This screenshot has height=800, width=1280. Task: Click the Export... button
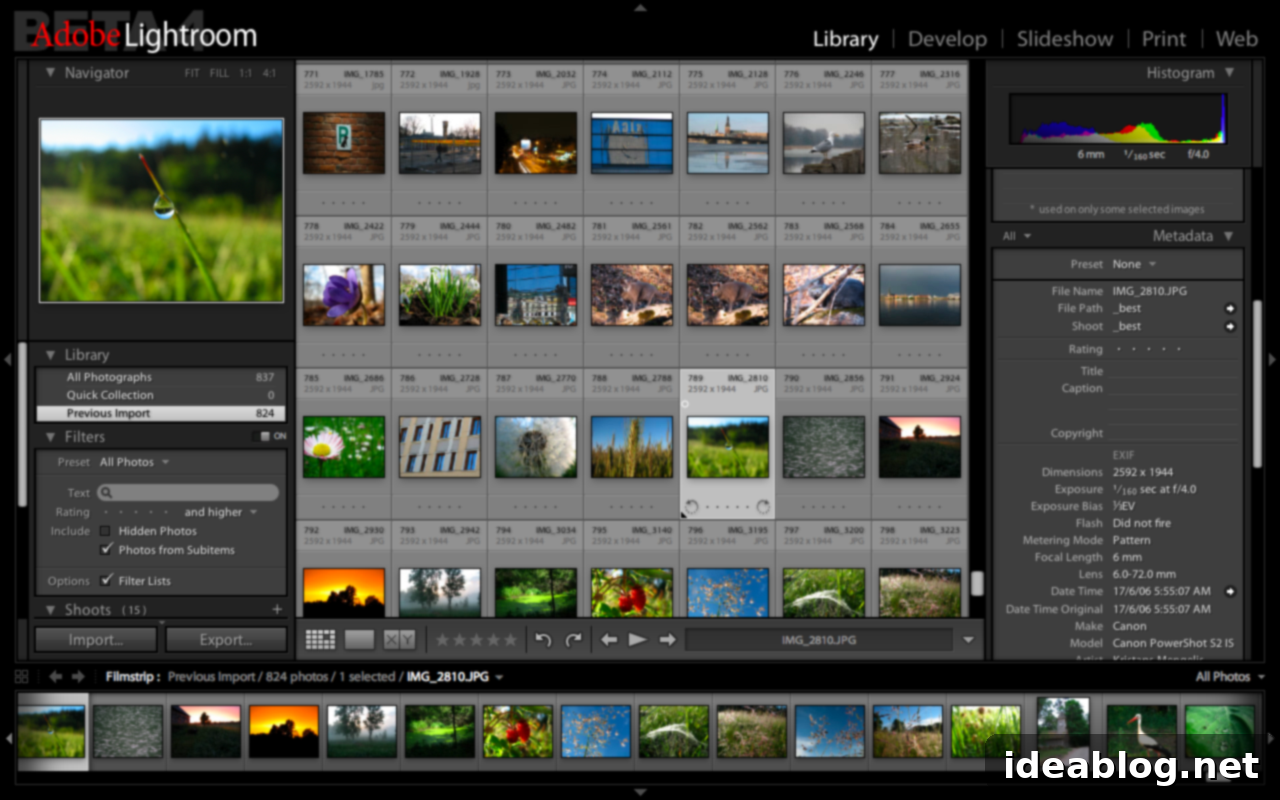225,640
